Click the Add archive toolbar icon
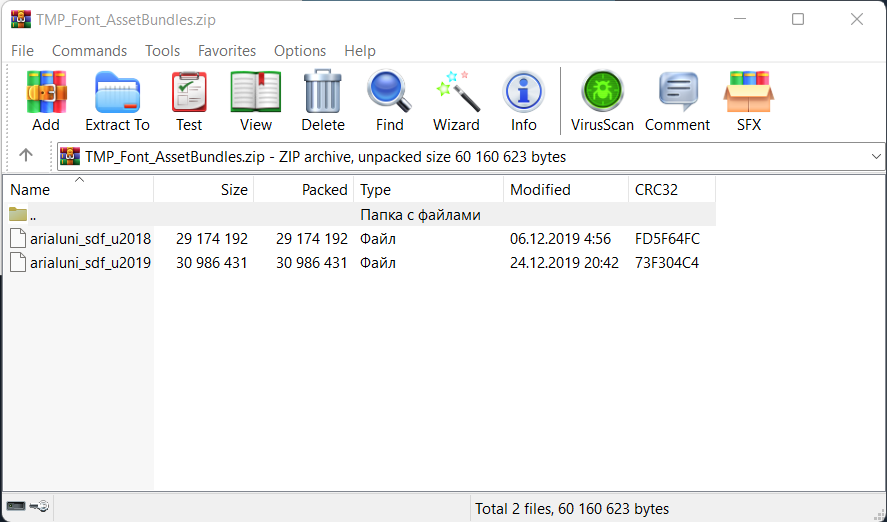 46,92
